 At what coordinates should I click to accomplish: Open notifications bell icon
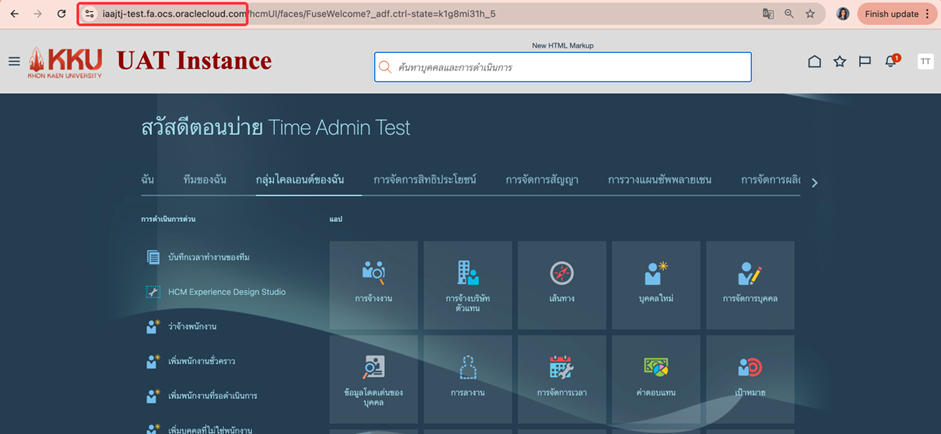(890, 62)
